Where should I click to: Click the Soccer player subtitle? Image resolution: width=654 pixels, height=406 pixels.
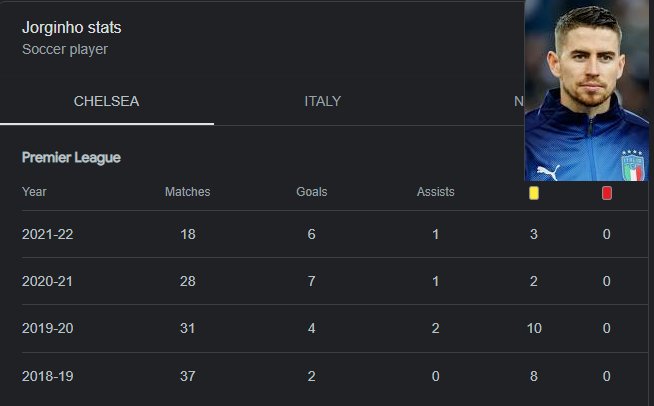click(64, 48)
